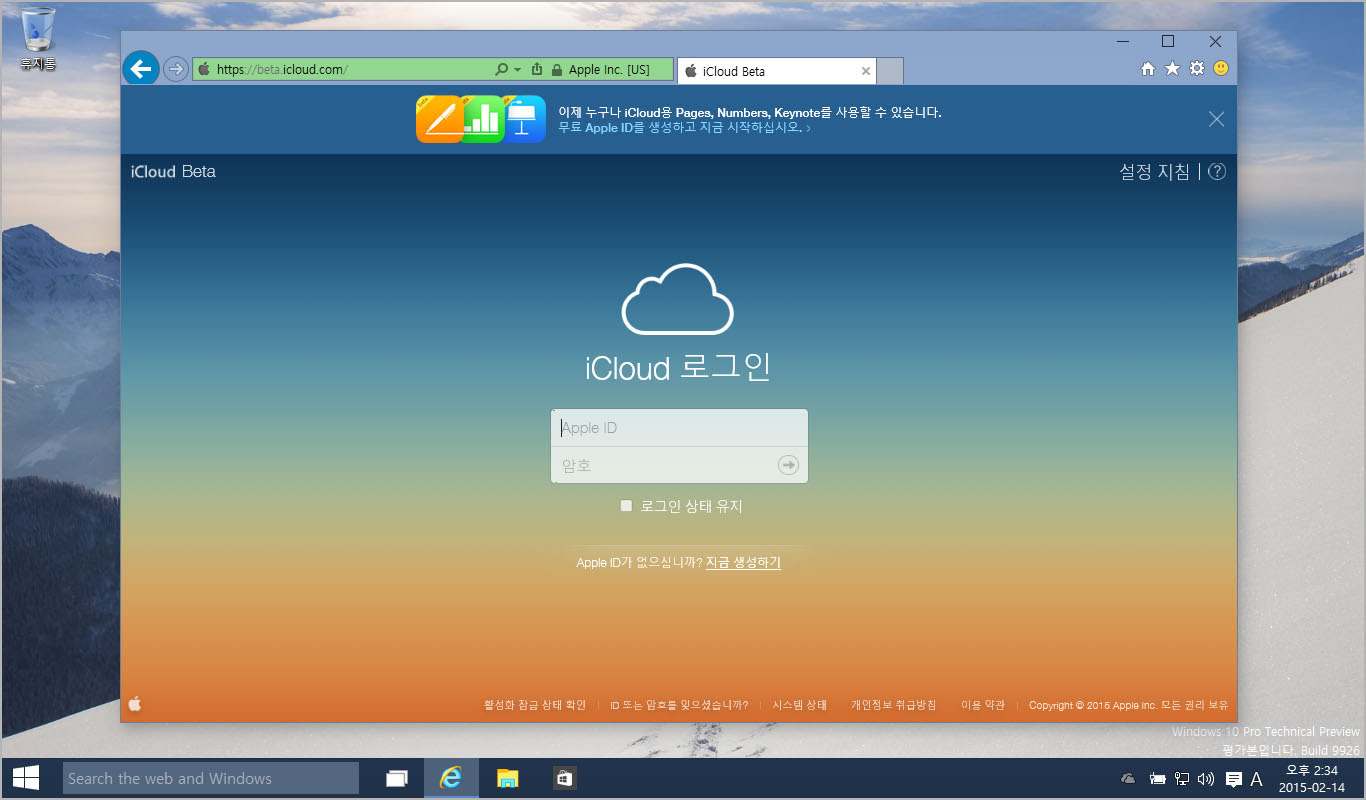Check the 로그인 상태 유지 checkbox
Image resolution: width=1366 pixels, height=800 pixels.
click(627, 506)
